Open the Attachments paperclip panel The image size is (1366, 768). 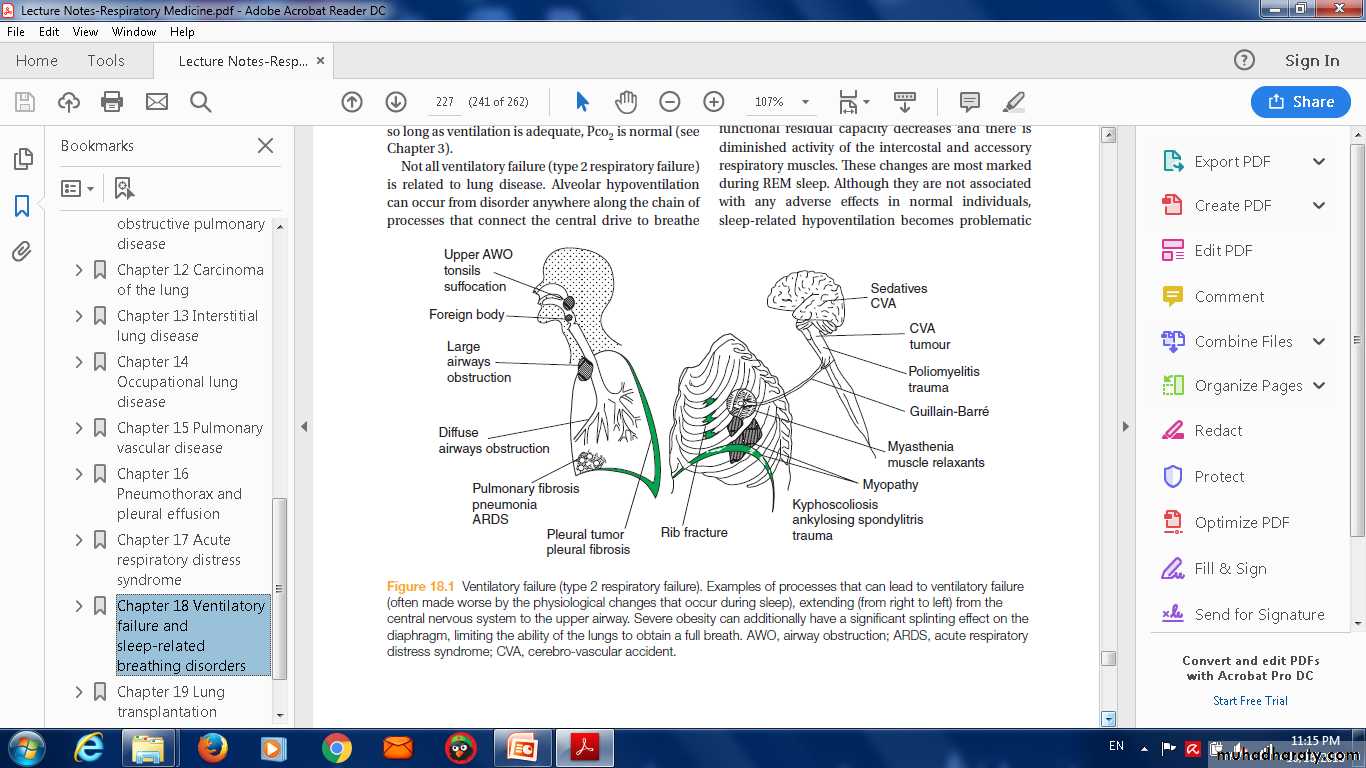22,251
